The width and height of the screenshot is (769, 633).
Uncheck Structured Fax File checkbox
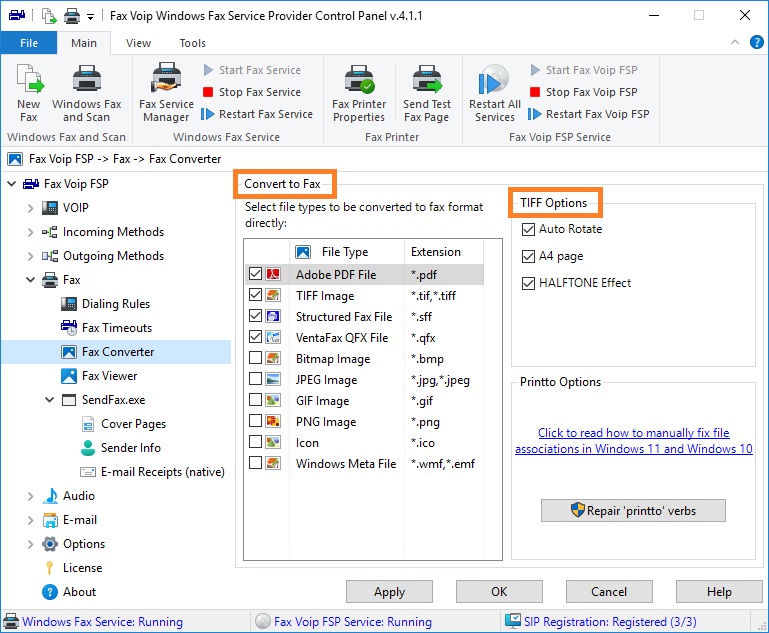click(x=255, y=316)
